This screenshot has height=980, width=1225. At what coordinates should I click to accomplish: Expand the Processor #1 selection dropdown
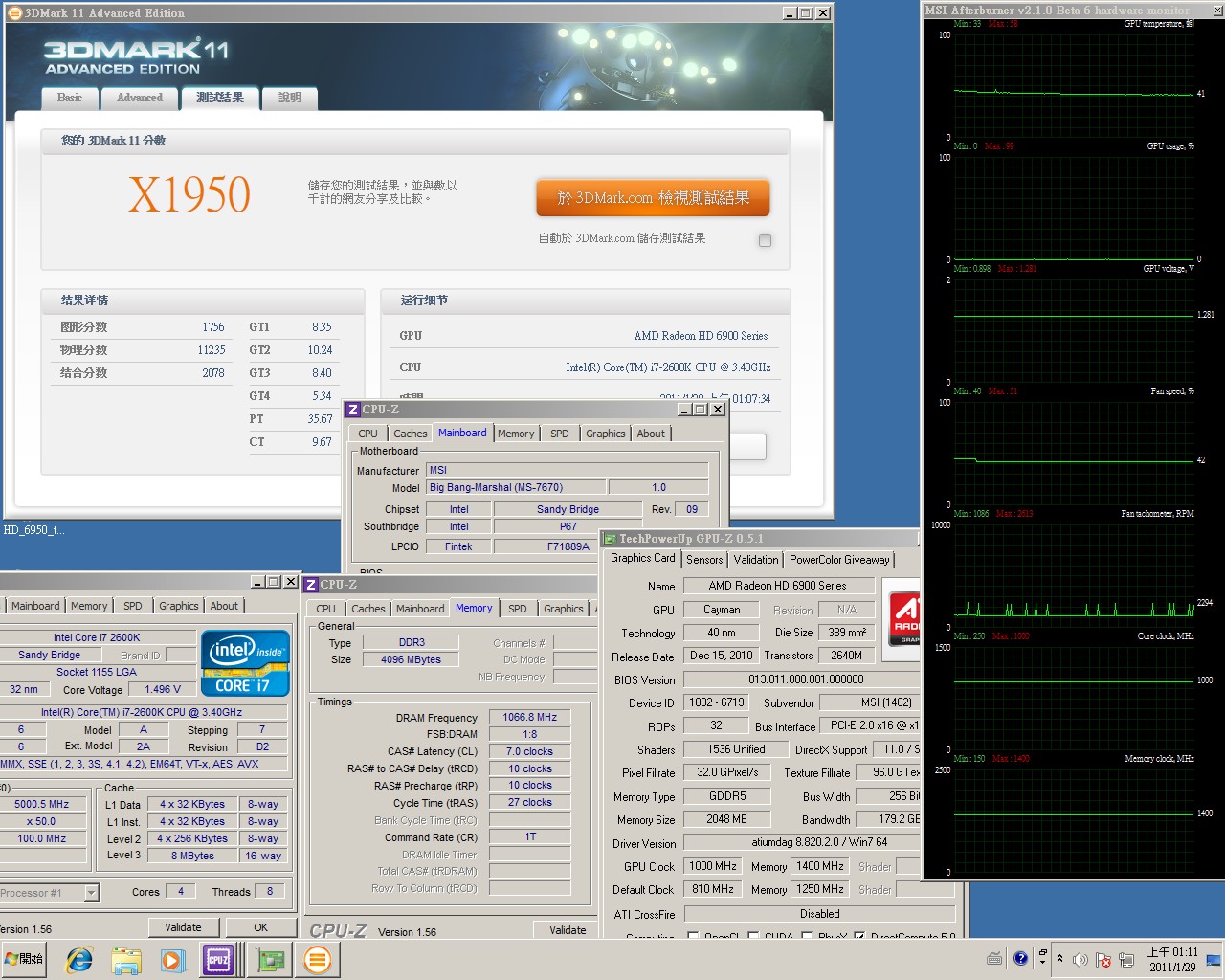coord(92,893)
